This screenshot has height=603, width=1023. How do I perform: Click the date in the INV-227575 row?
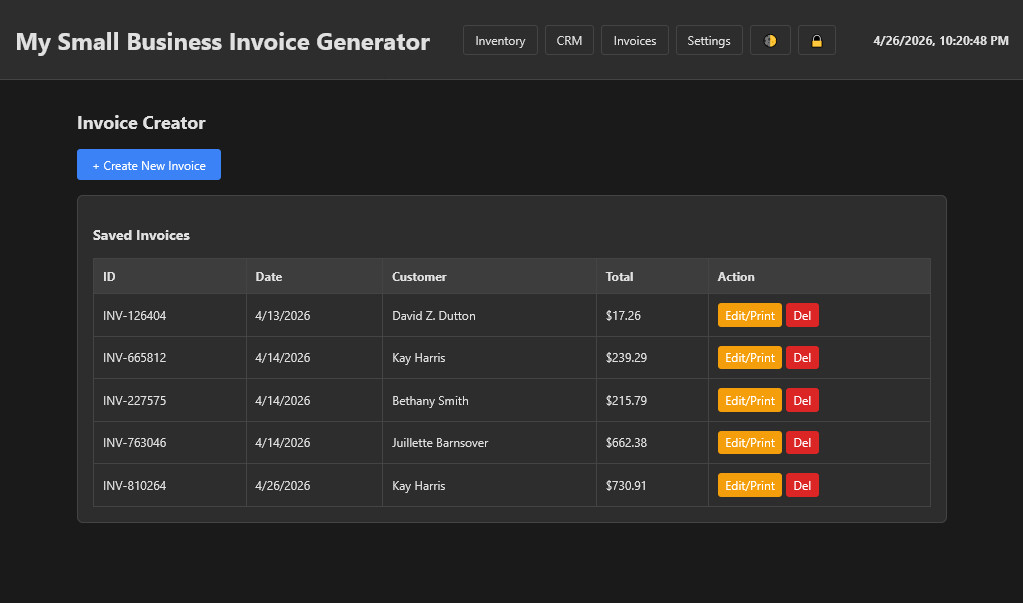point(282,401)
